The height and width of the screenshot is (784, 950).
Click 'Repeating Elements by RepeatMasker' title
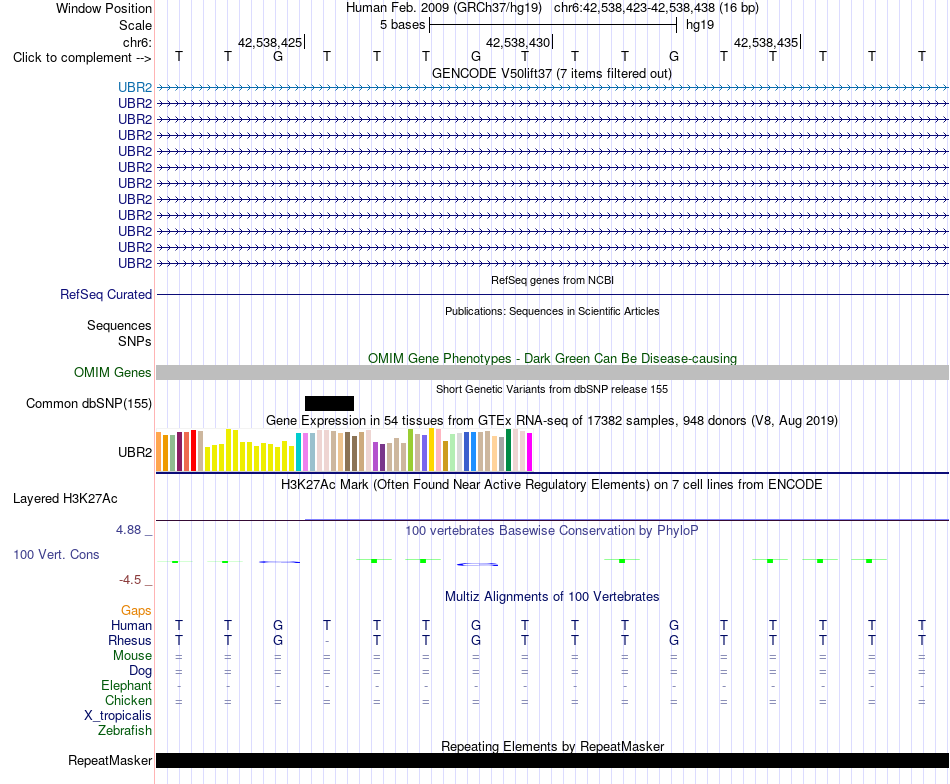pos(552,746)
